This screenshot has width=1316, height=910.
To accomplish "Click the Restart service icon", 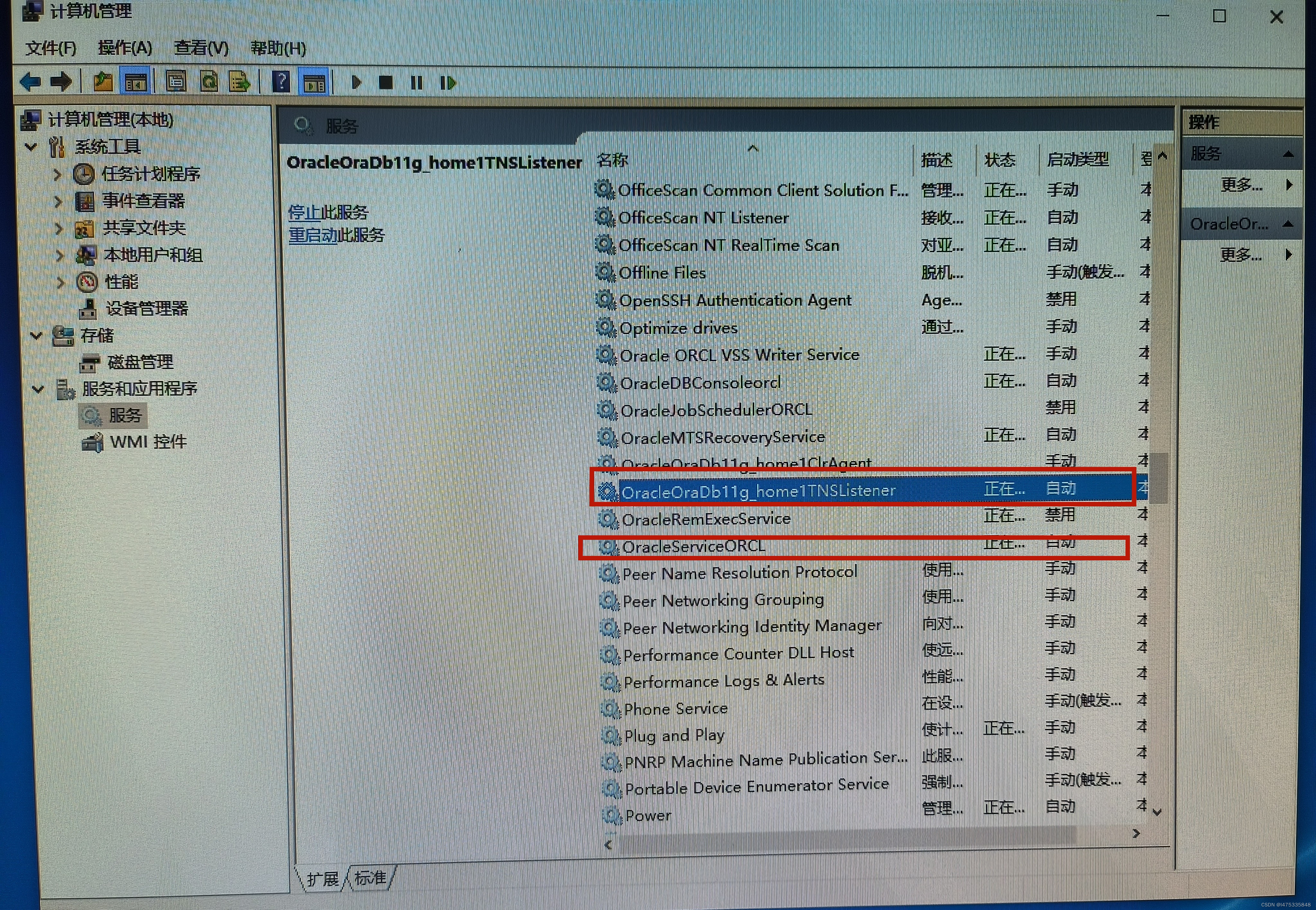I will (448, 83).
